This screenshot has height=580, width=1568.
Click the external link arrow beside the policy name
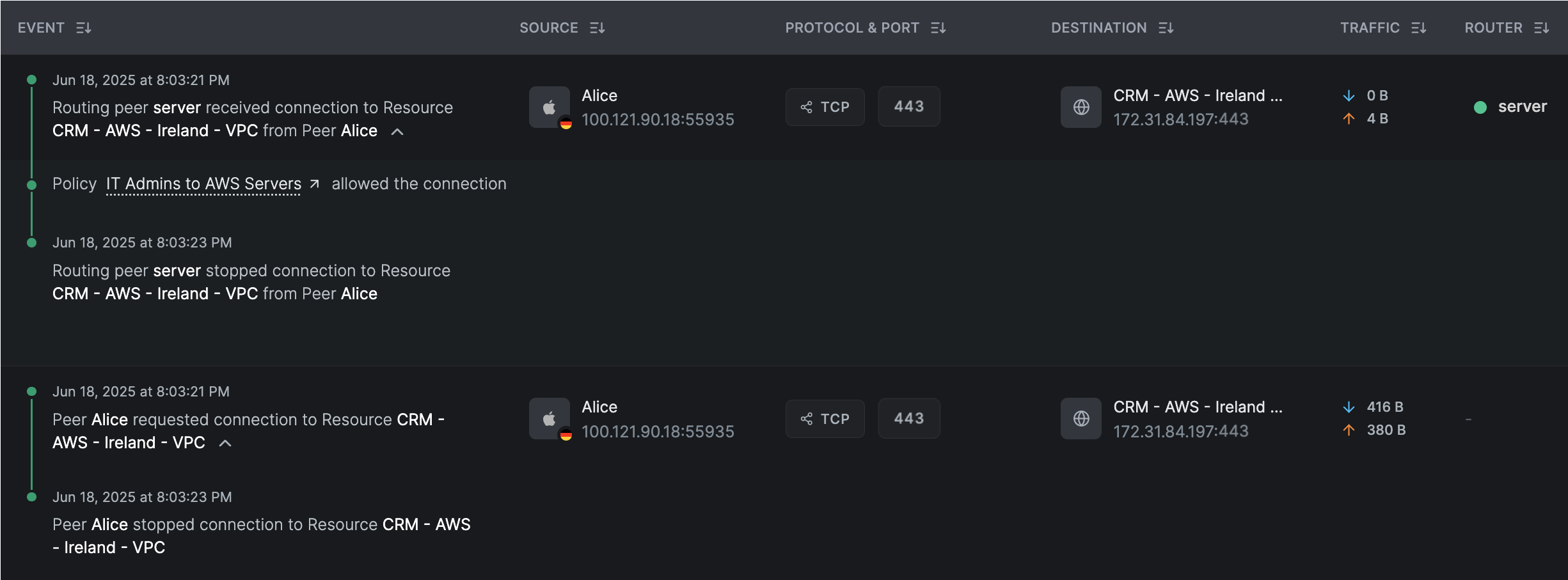(x=314, y=184)
